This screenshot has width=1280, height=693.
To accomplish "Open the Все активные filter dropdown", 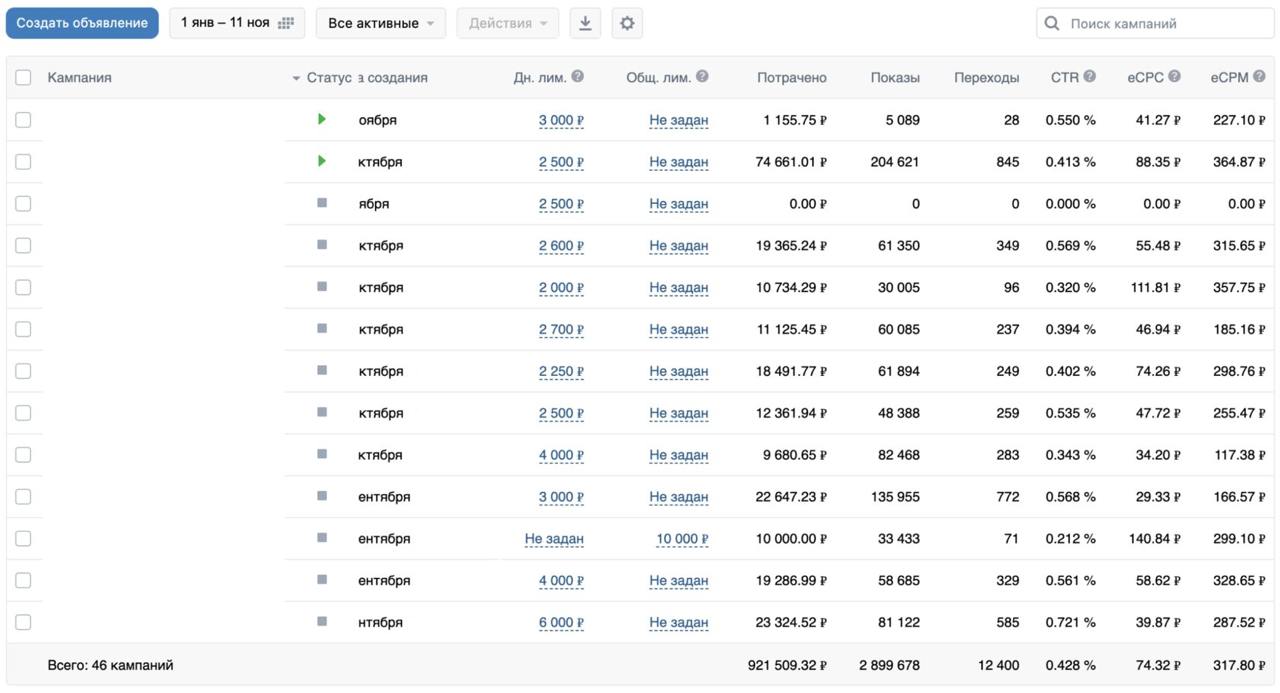I will click(380, 23).
